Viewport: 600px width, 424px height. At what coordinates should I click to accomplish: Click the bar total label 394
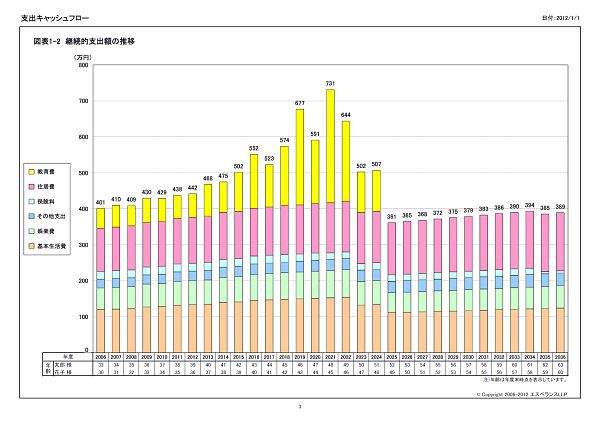coord(530,205)
